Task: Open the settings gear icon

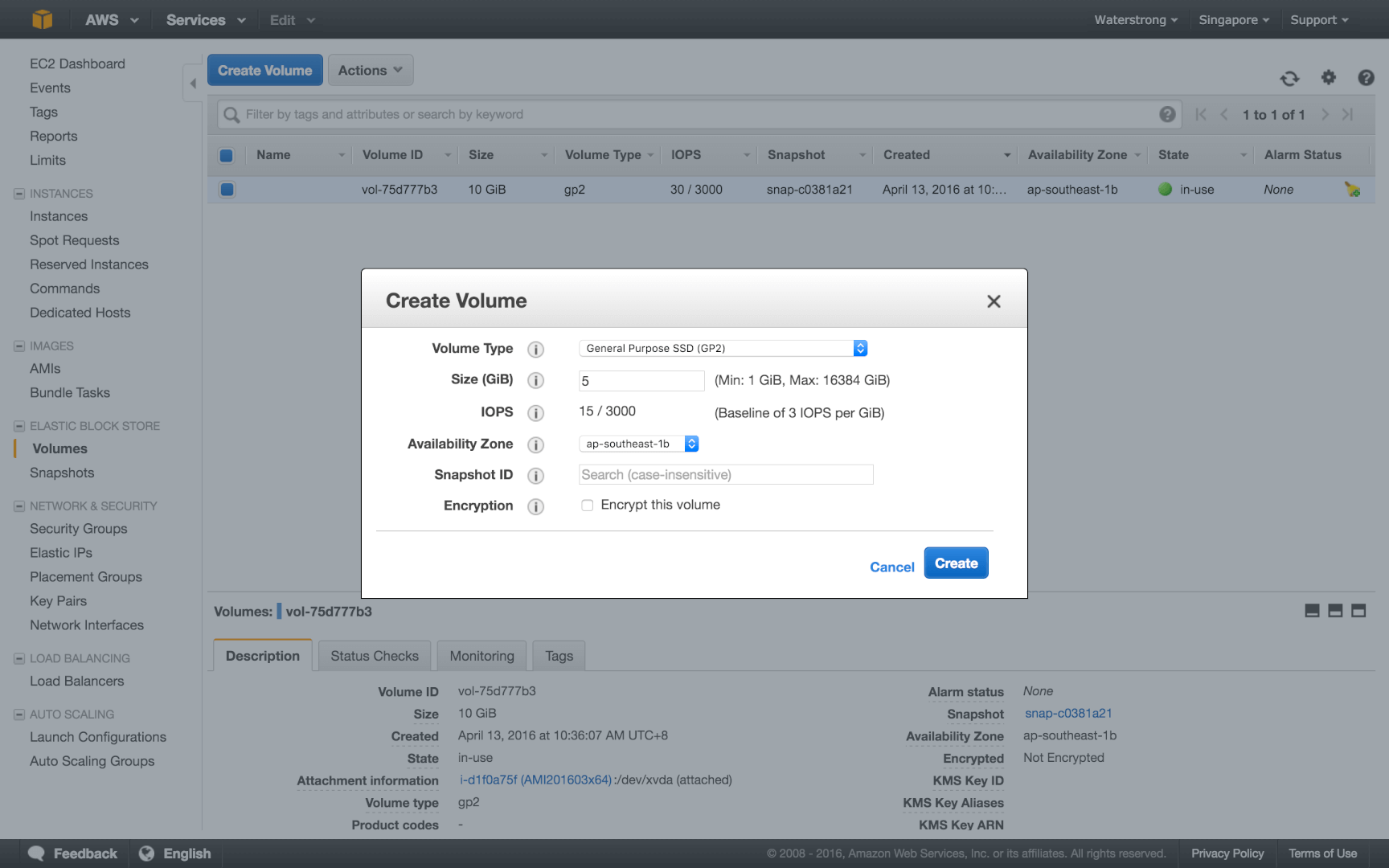Action: tap(1329, 77)
